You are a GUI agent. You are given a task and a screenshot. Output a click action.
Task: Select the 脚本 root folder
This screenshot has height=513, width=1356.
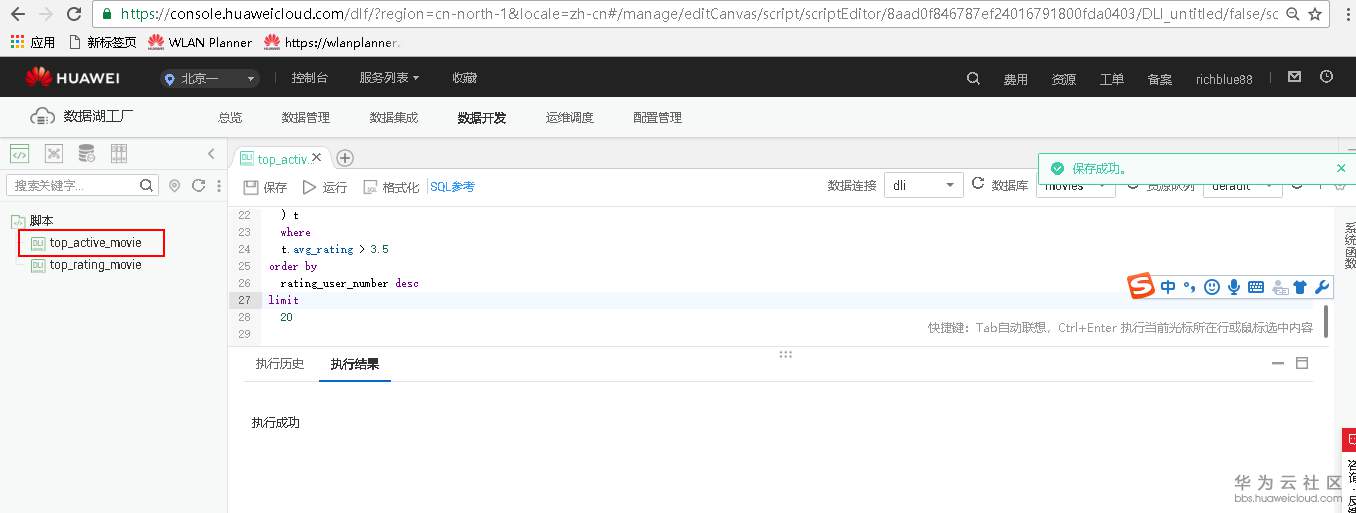click(x=41, y=220)
